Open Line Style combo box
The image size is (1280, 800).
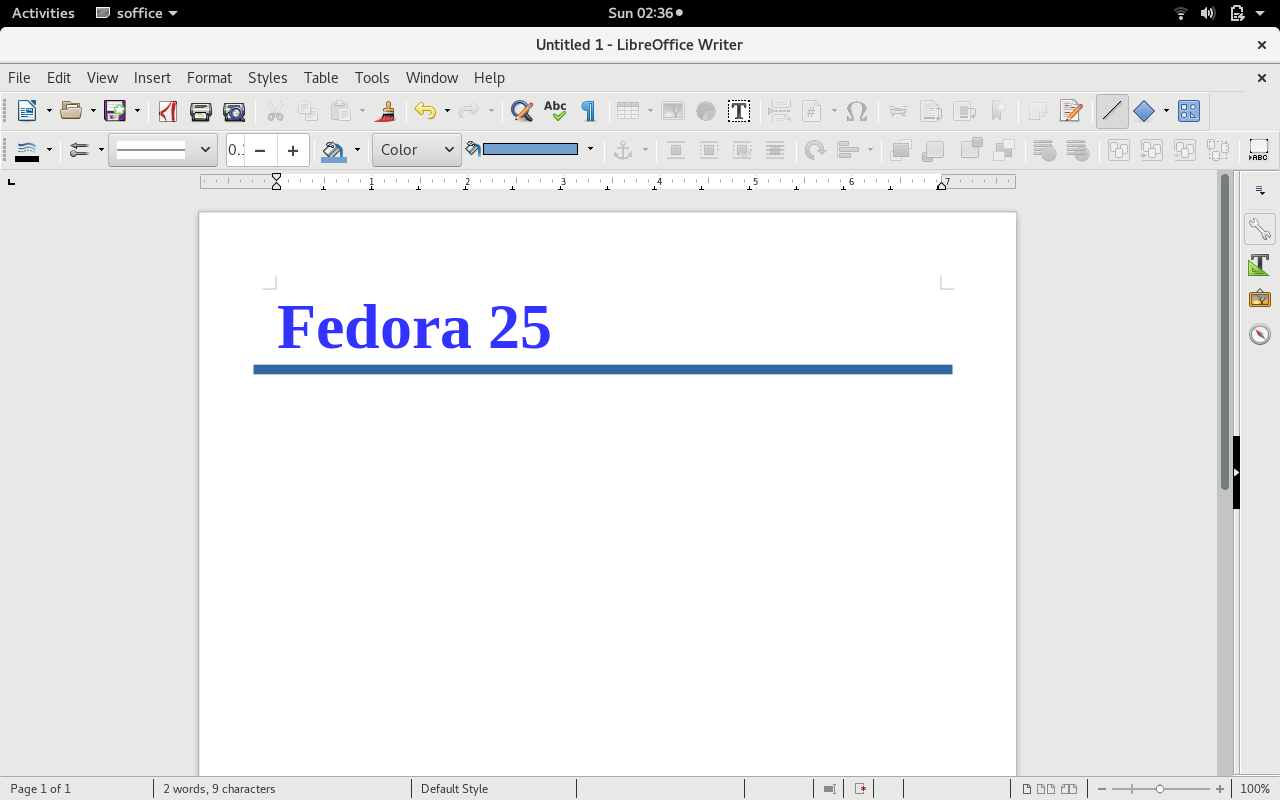tap(163, 150)
